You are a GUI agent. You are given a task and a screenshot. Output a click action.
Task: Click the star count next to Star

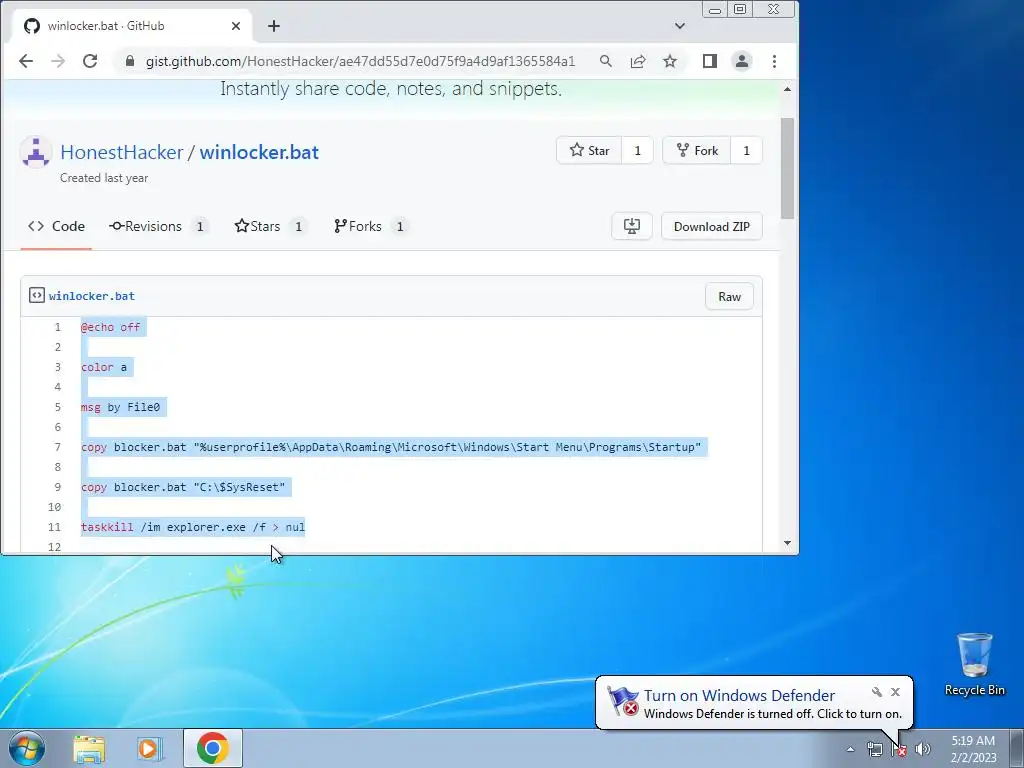(x=637, y=150)
